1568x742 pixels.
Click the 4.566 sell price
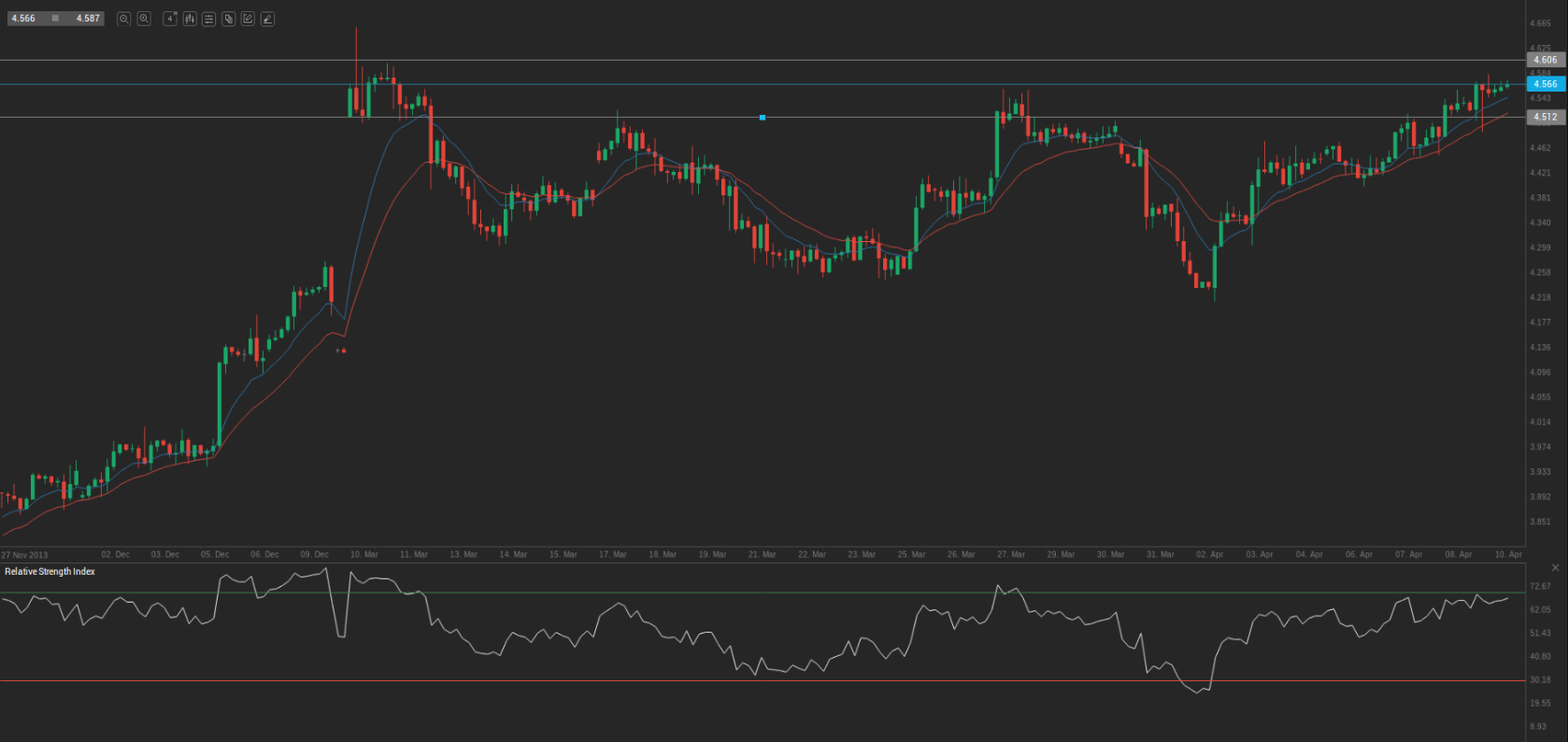point(23,19)
